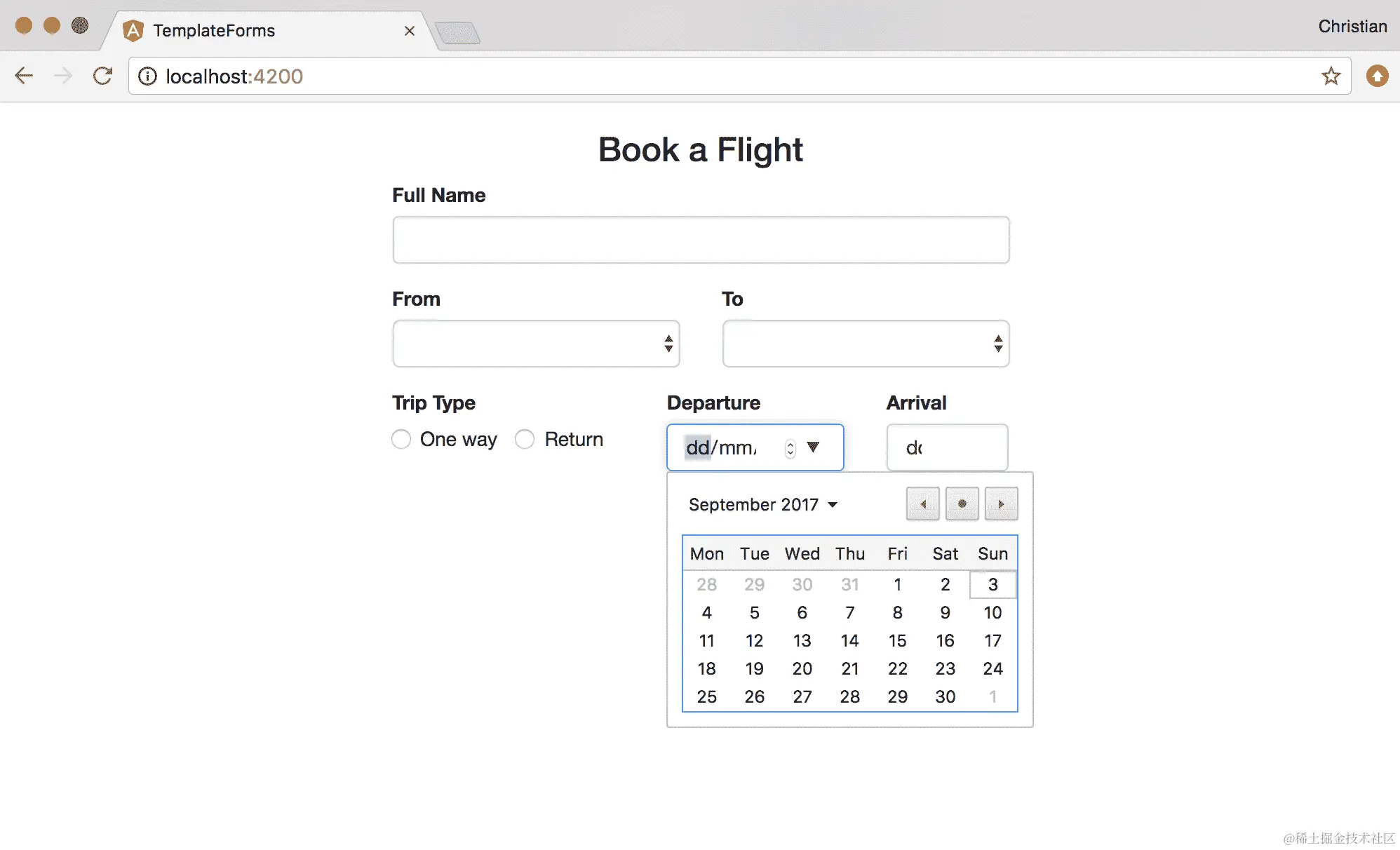Open a new browser tab

pyautogui.click(x=457, y=32)
